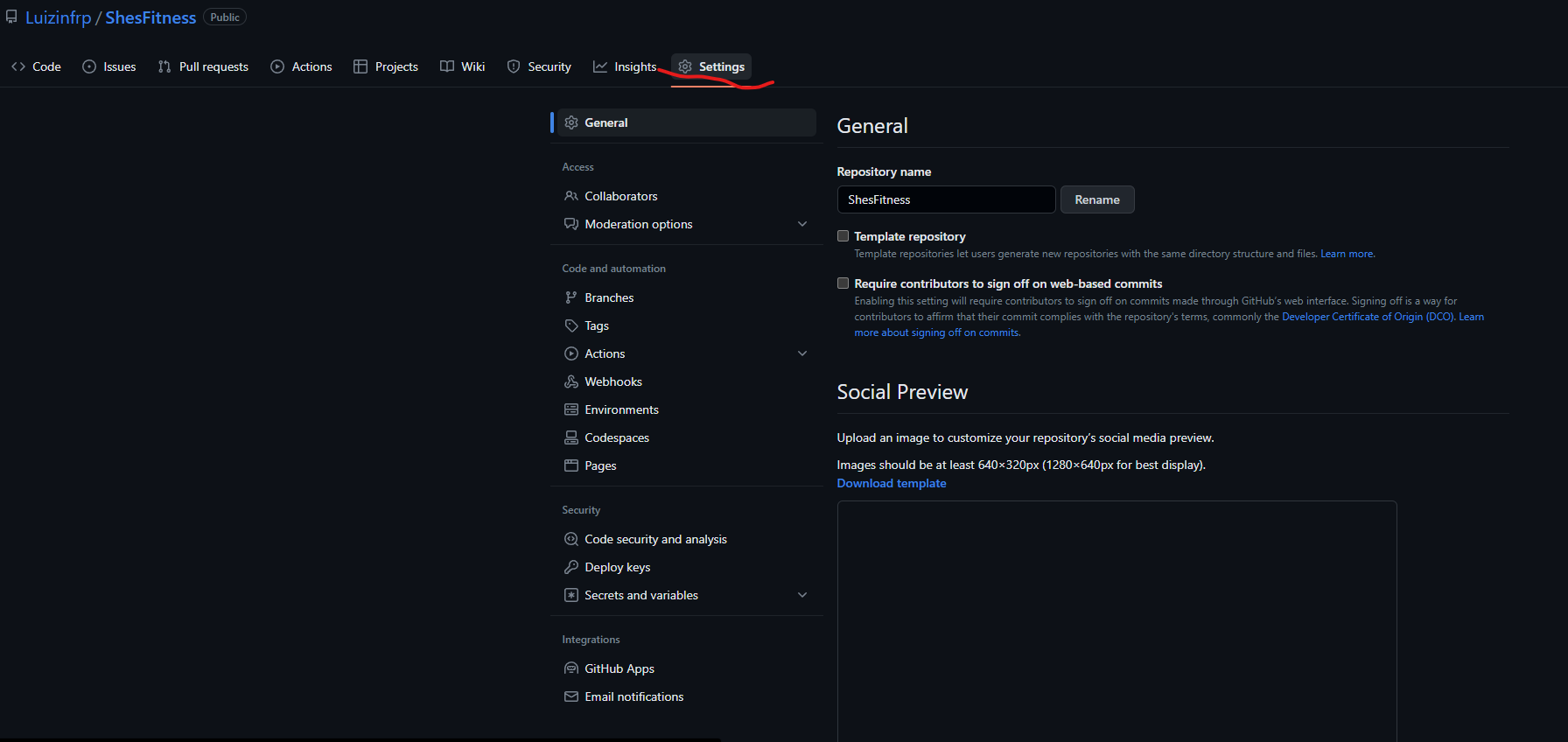
Task: Select the Webhooks sidebar label
Action: click(x=613, y=381)
